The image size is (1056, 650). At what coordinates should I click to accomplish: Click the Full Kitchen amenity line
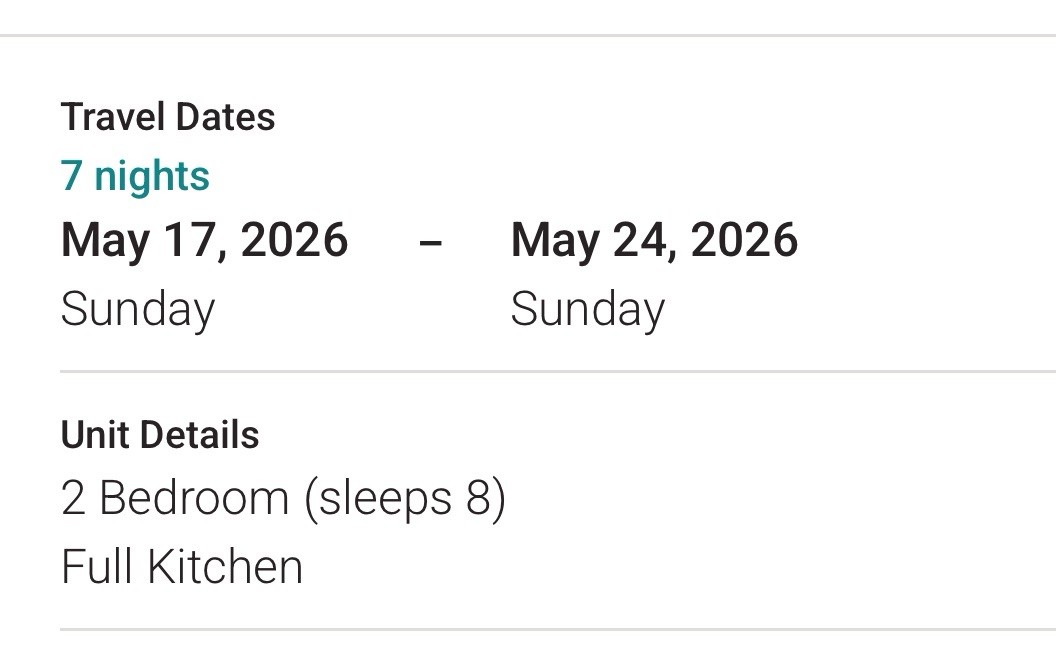click(182, 566)
